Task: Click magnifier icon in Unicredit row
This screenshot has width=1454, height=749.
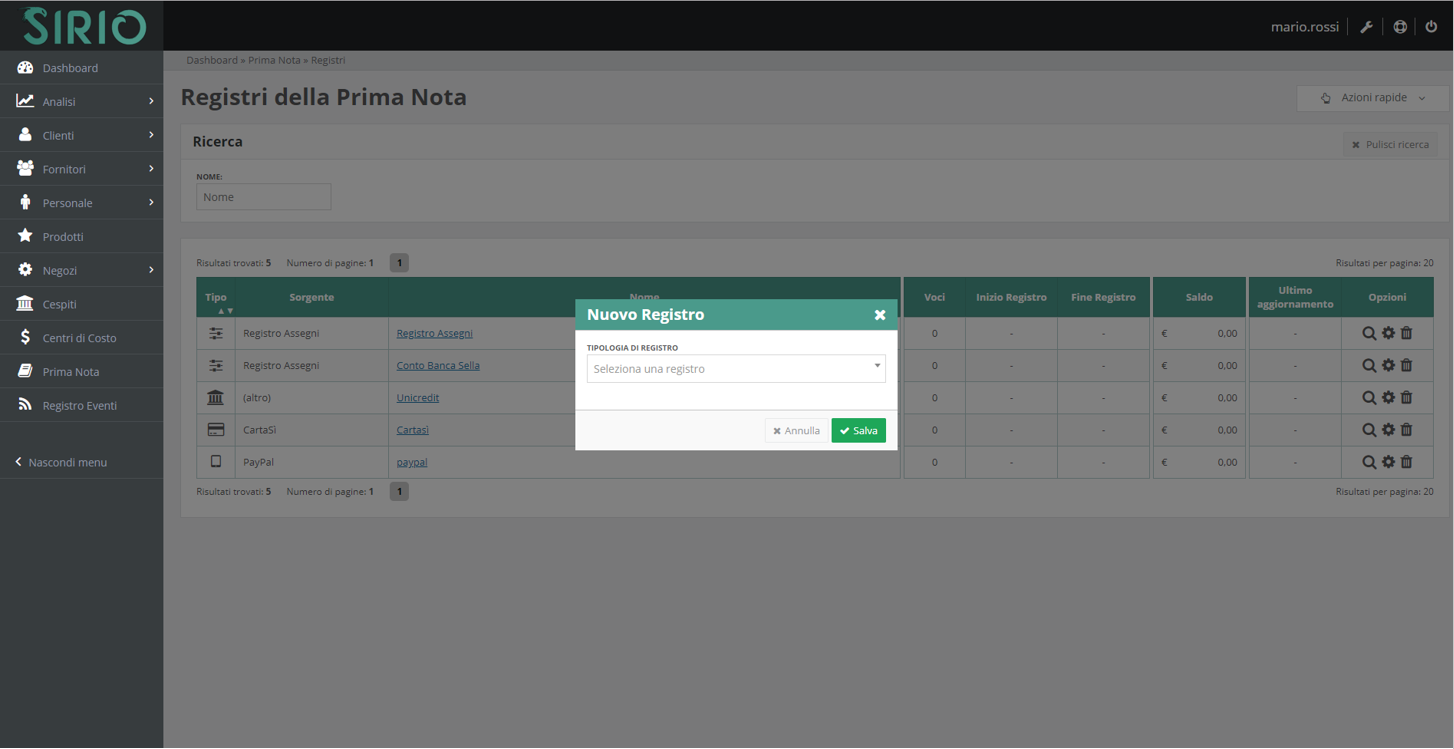Action: [x=1369, y=398]
